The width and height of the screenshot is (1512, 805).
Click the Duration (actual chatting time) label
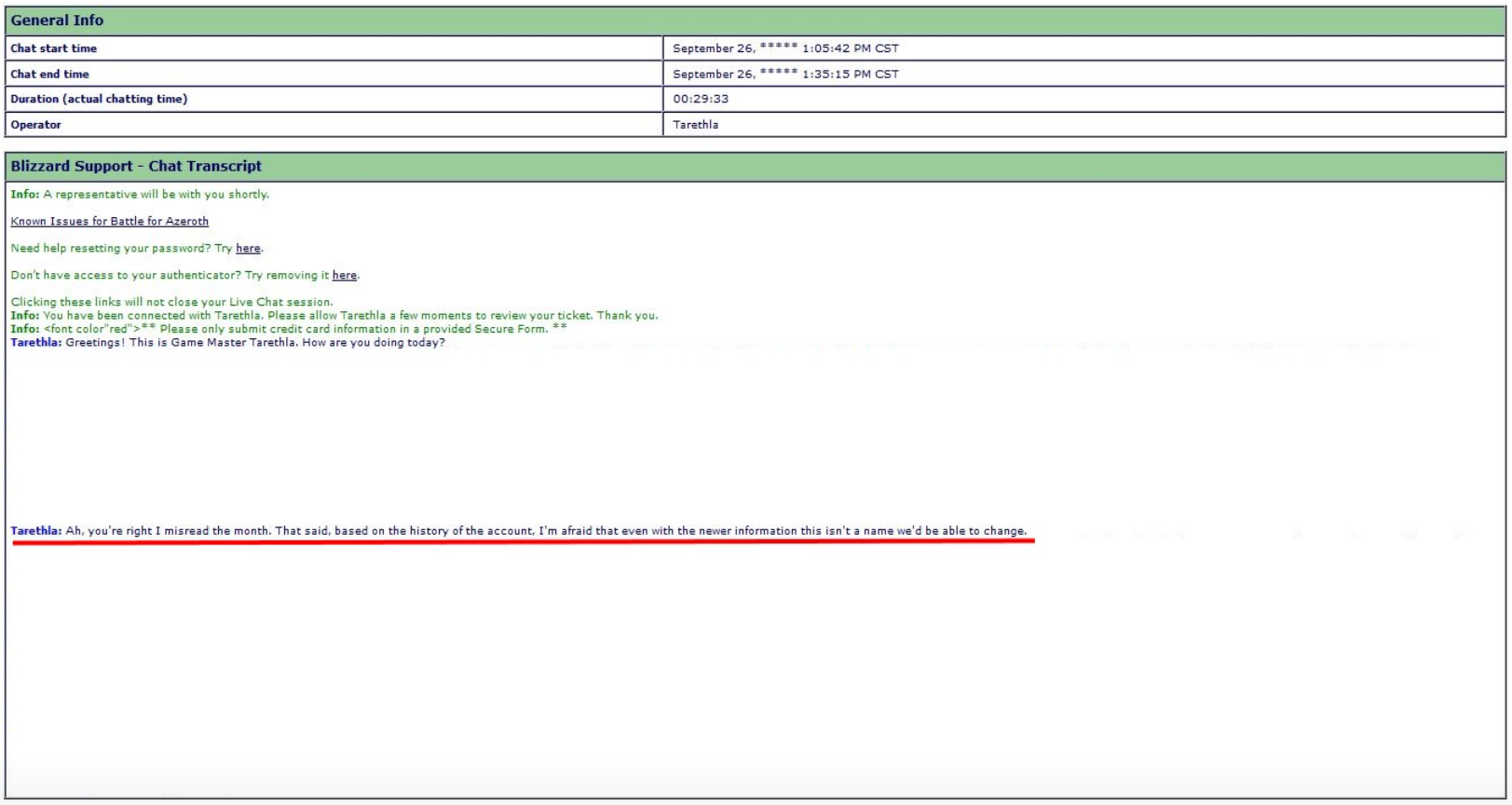click(x=99, y=99)
